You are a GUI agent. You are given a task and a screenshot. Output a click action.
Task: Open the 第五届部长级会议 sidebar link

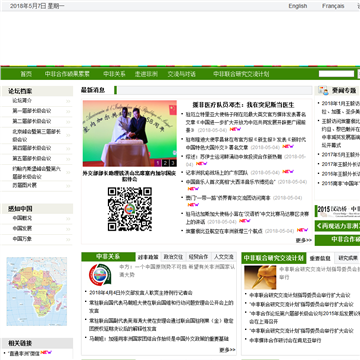(32, 158)
